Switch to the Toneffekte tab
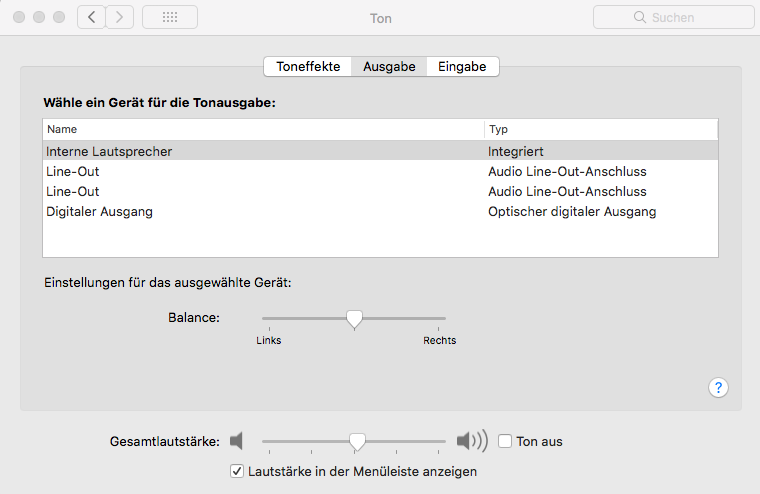The width and height of the screenshot is (760, 494). 308,67
